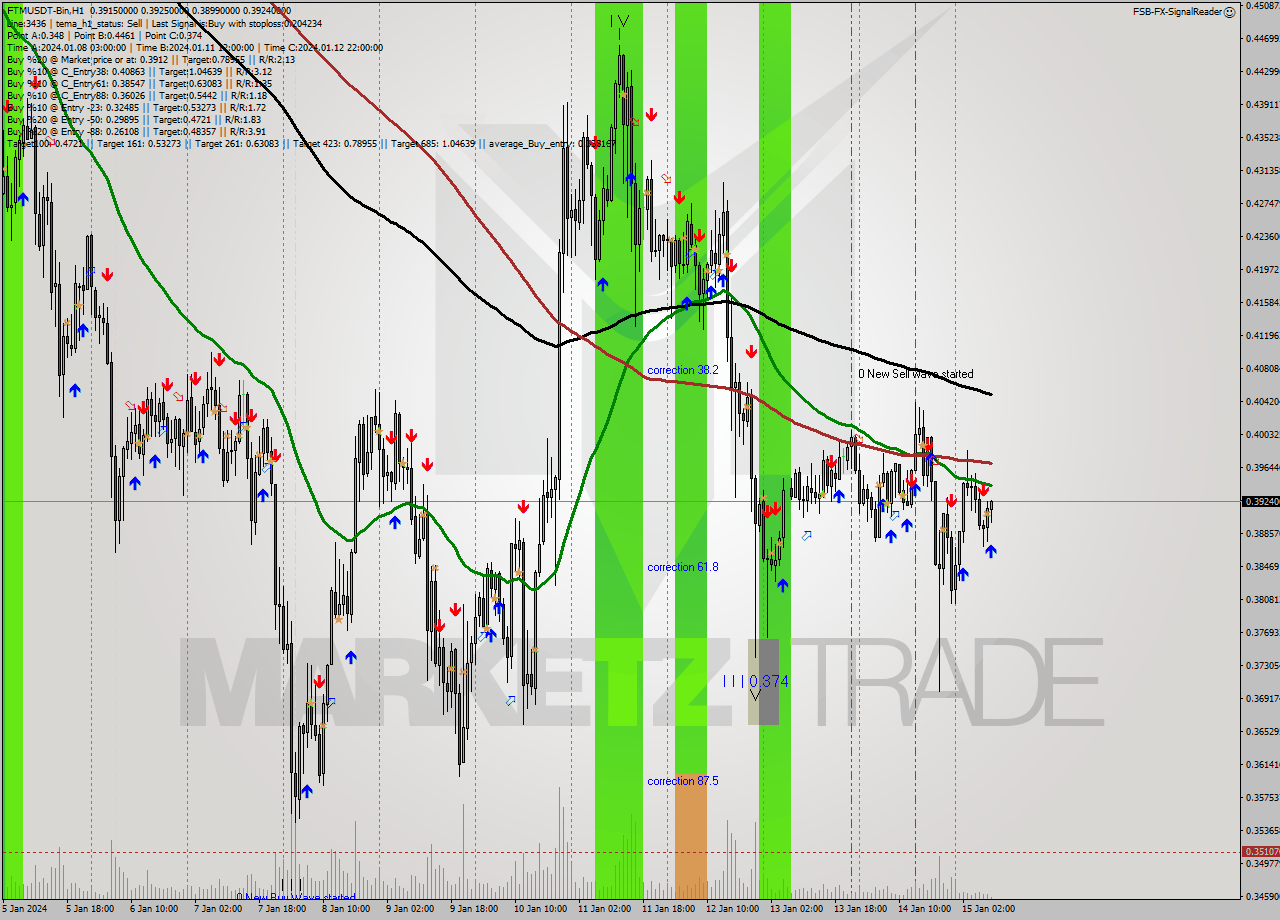Click the FSB-FX-SignalReader expert label
The height and width of the screenshot is (920, 1280).
point(1177,12)
